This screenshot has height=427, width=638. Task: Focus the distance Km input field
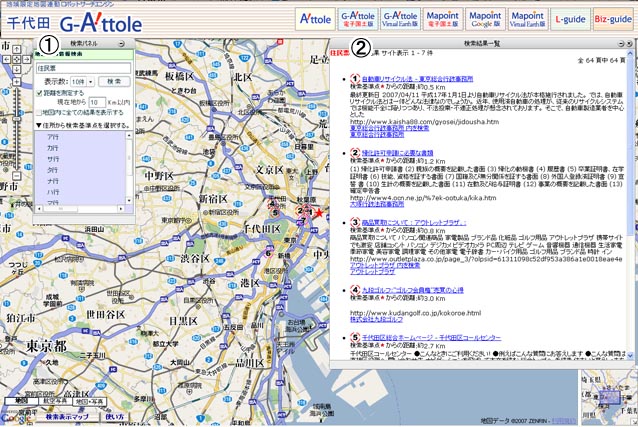click(x=97, y=103)
